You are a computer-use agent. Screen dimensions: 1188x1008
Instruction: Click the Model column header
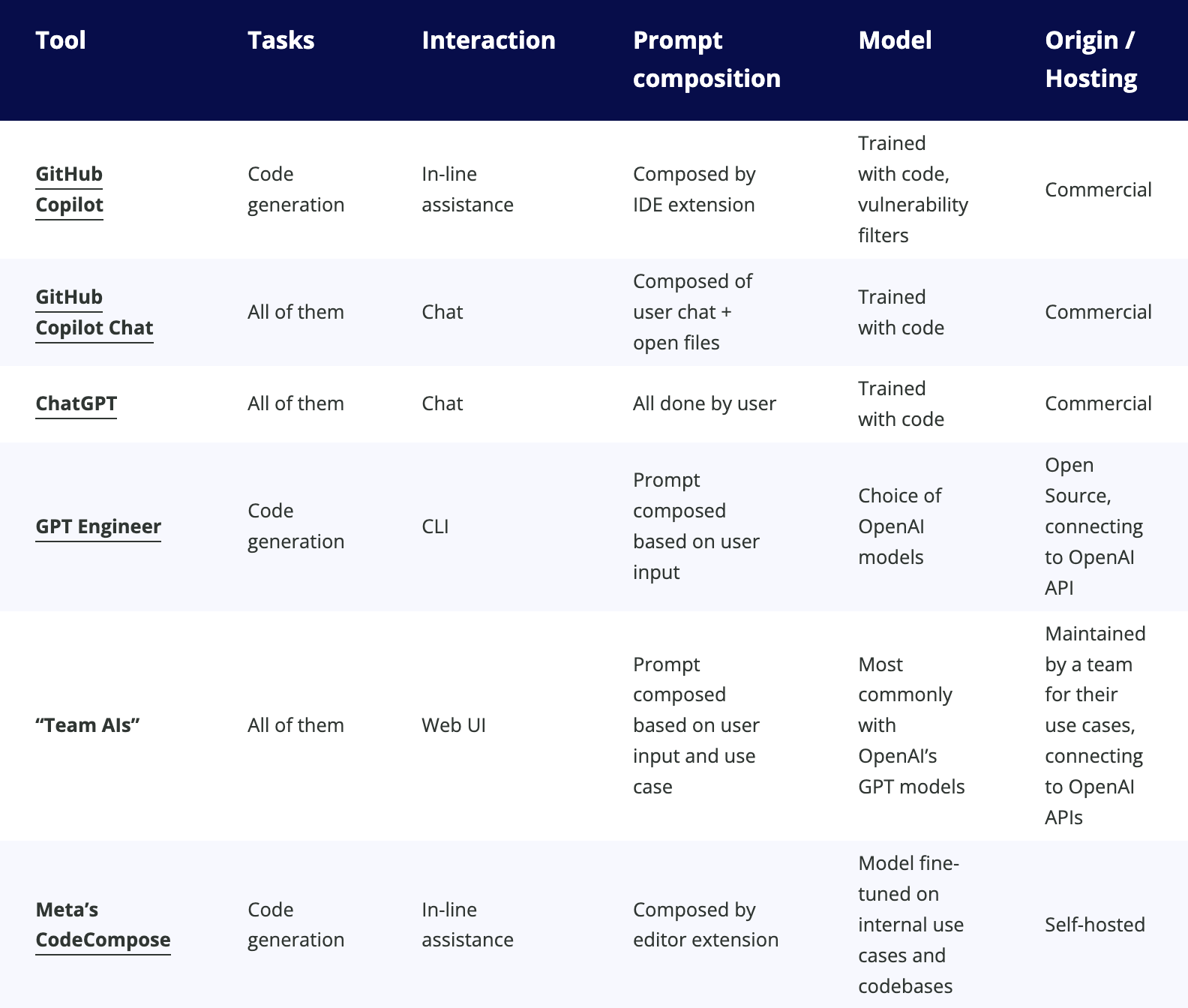click(895, 40)
